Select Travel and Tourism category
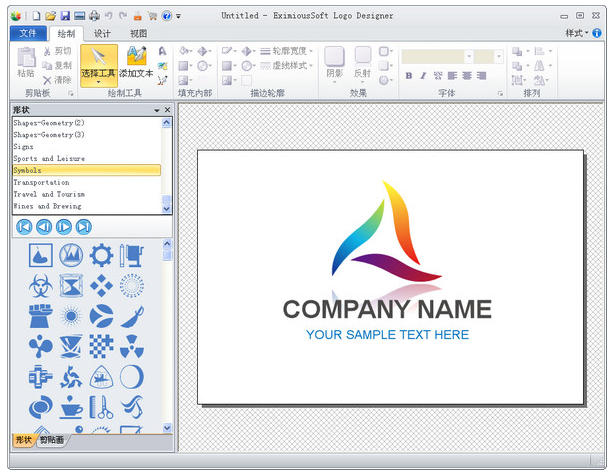This screenshot has height=473, width=612. (x=87, y=194)
